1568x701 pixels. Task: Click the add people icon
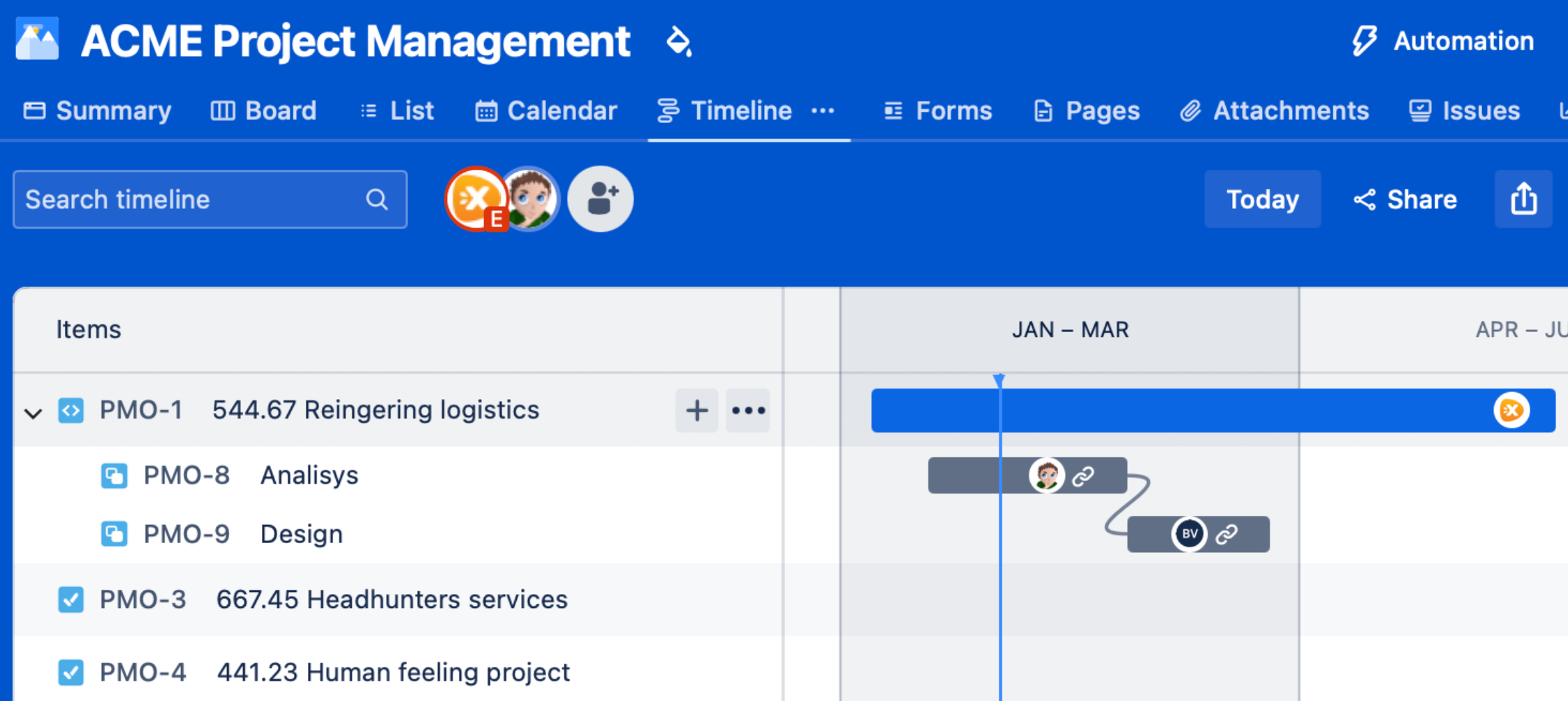pos(601,199)
